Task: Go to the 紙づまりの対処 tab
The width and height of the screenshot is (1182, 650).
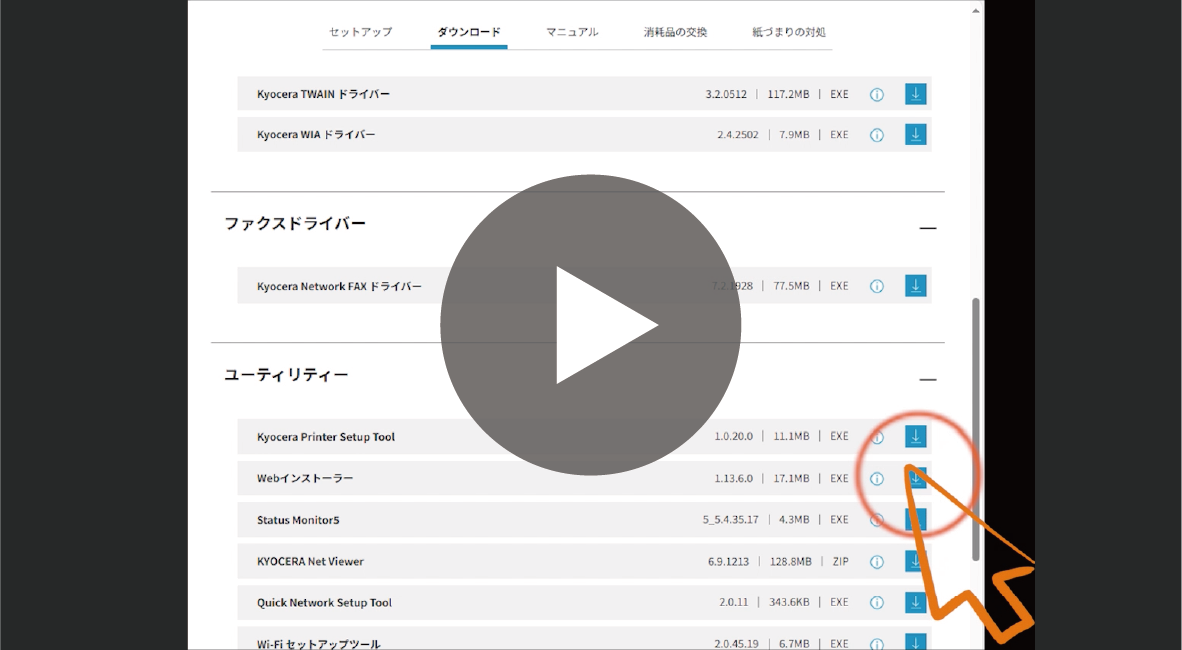Action: [x=789, y=32]
